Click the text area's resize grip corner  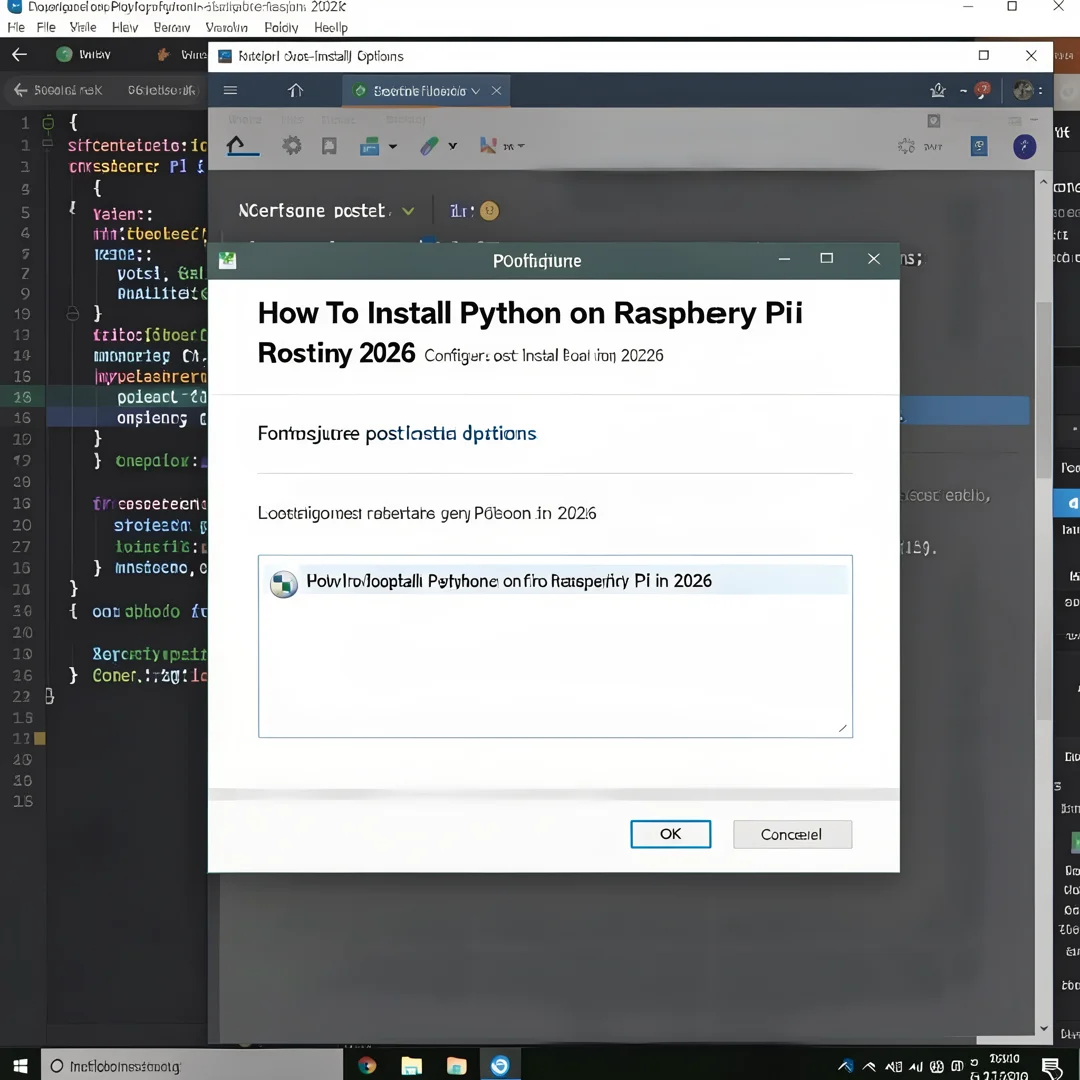pos(843,728)
